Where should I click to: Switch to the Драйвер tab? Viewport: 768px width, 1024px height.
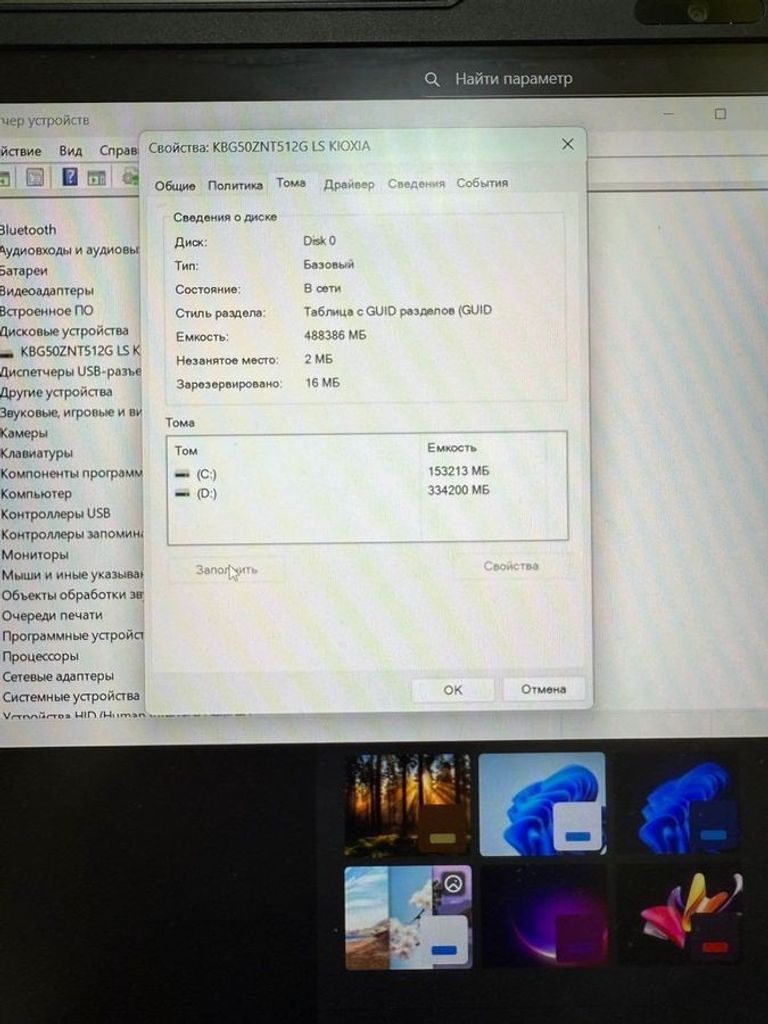[349, 184]
